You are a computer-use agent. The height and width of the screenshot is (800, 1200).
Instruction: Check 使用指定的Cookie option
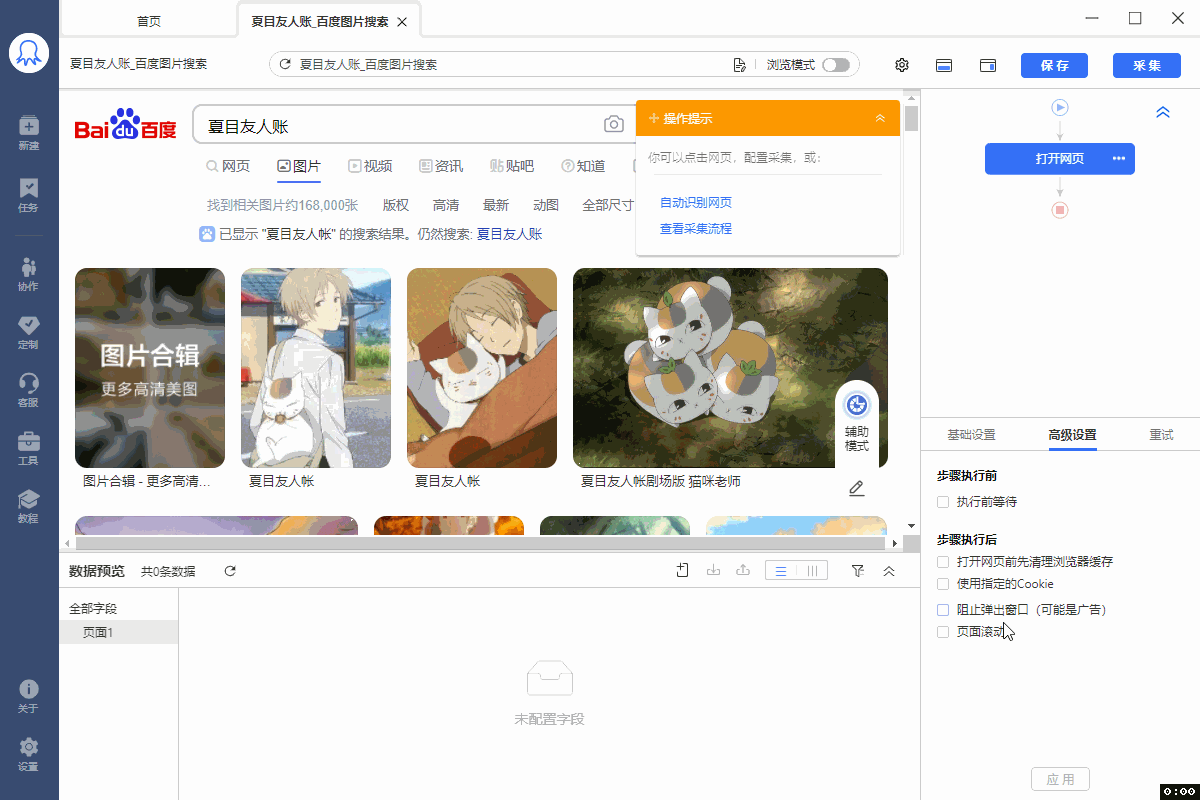click(x=943, y=584)
